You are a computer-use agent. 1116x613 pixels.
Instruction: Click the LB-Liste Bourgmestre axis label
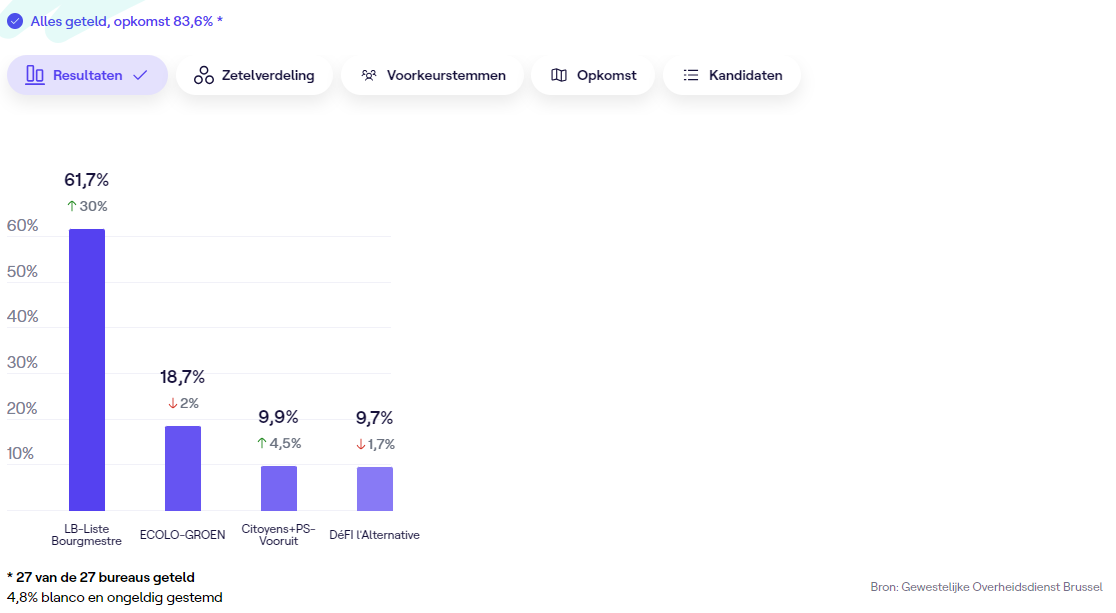tap(87, 535)
